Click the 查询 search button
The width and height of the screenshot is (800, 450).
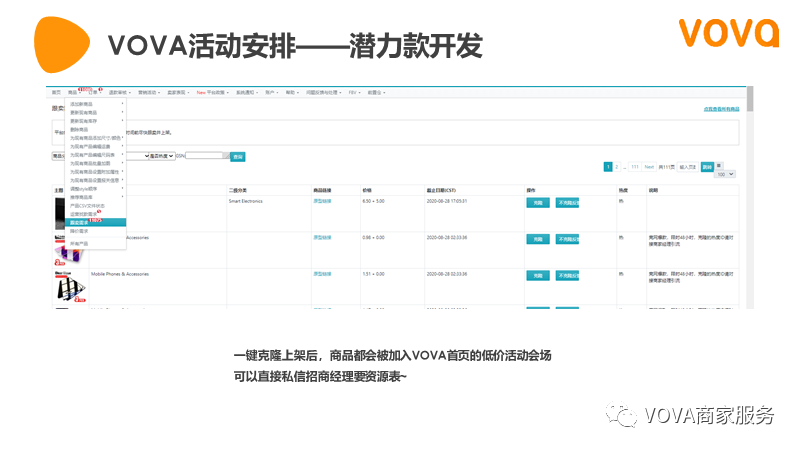coord(237,156)
